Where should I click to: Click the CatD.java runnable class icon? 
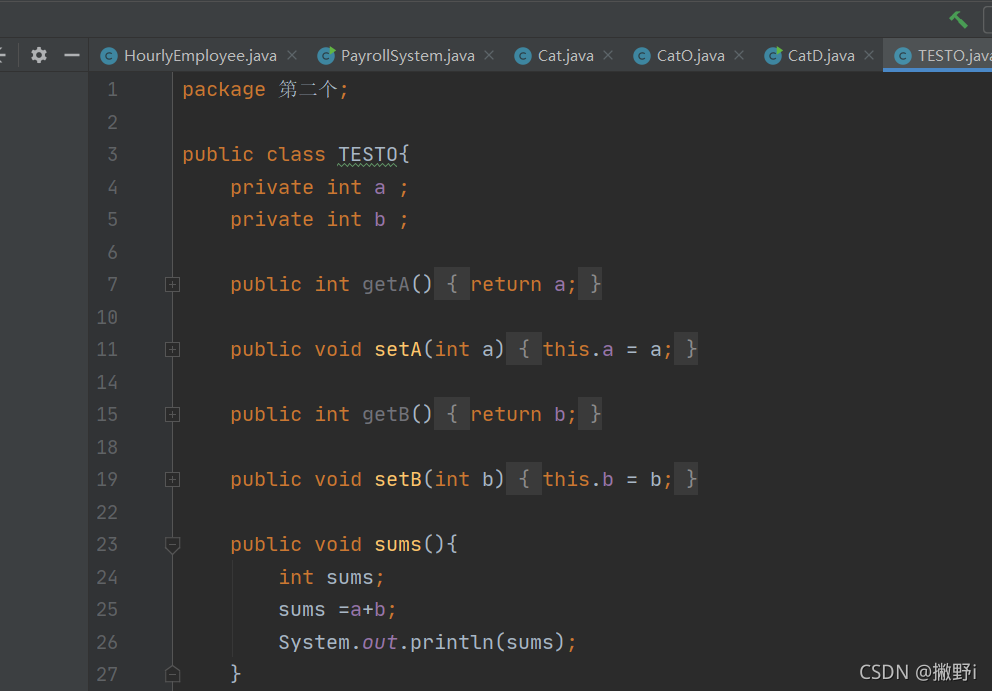[772, 56]
